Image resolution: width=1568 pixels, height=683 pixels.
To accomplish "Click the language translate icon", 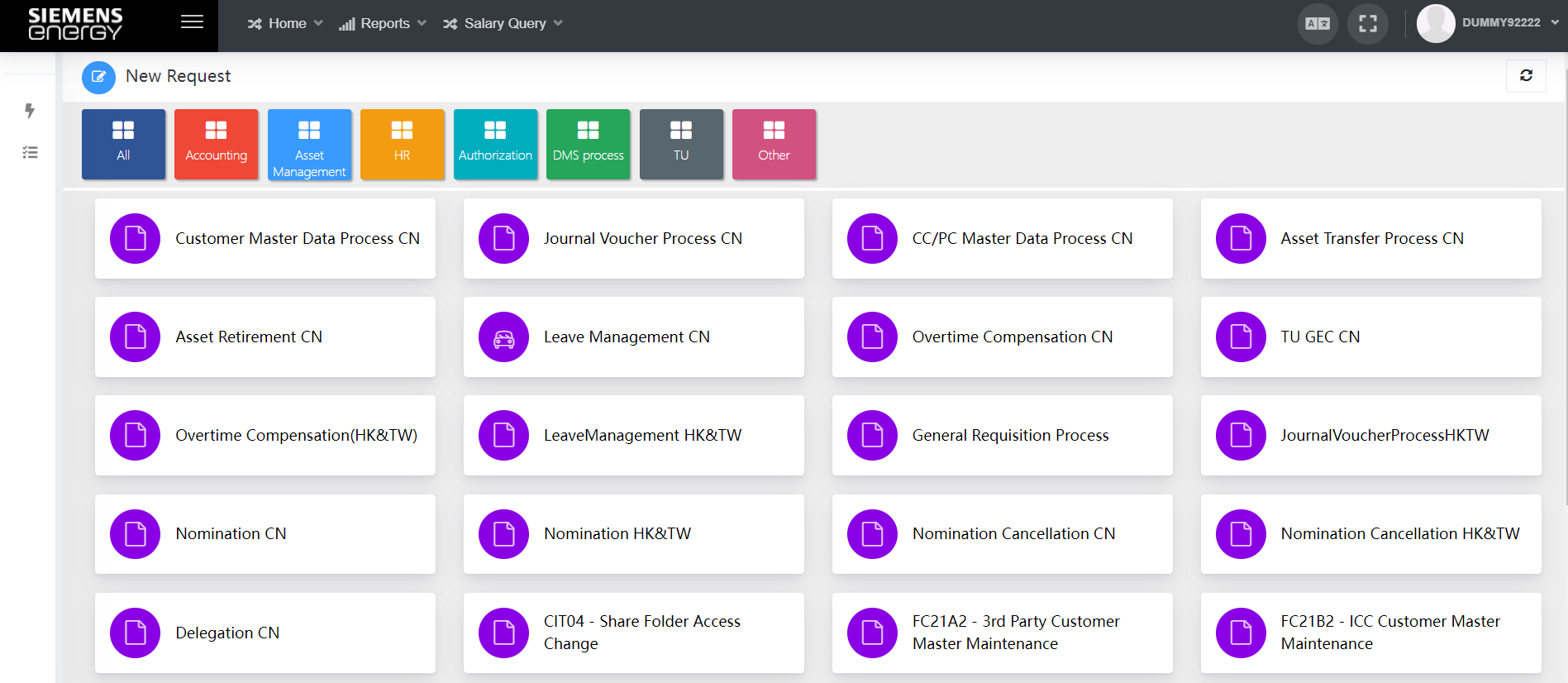I will [x=1318, y=24].
